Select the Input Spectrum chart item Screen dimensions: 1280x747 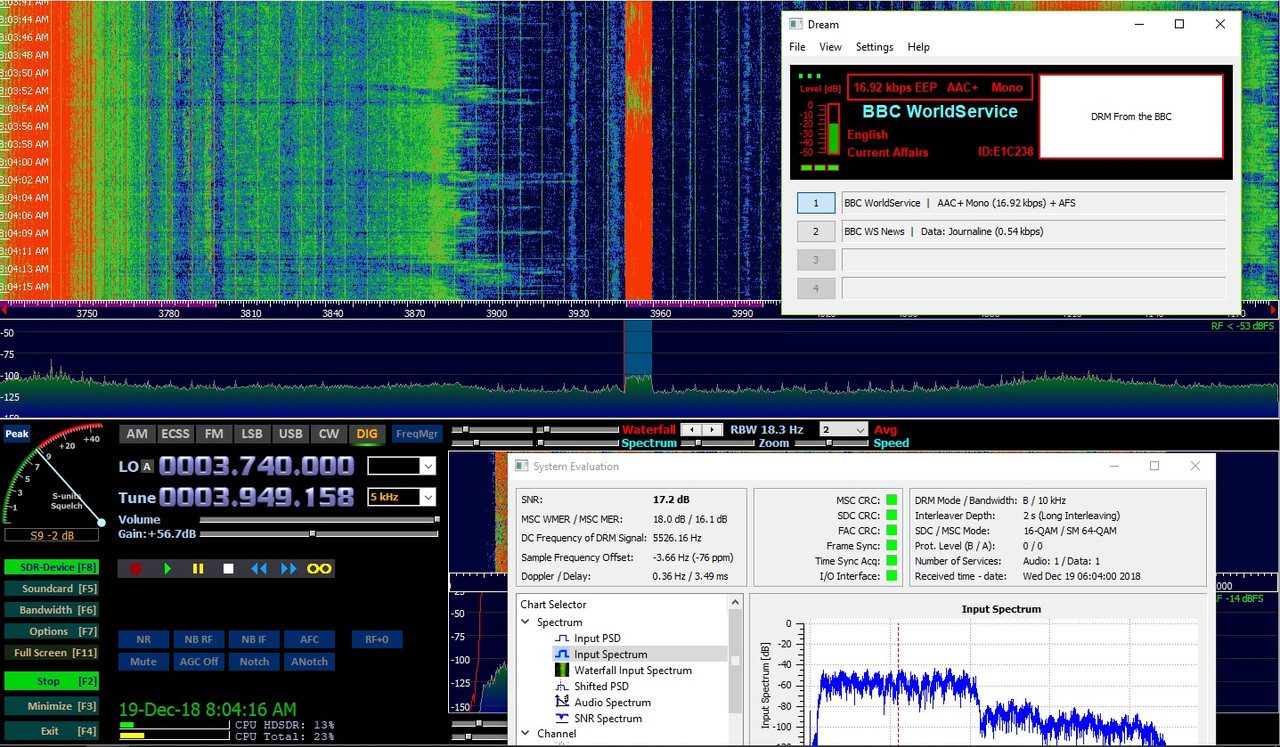[638, 654]
